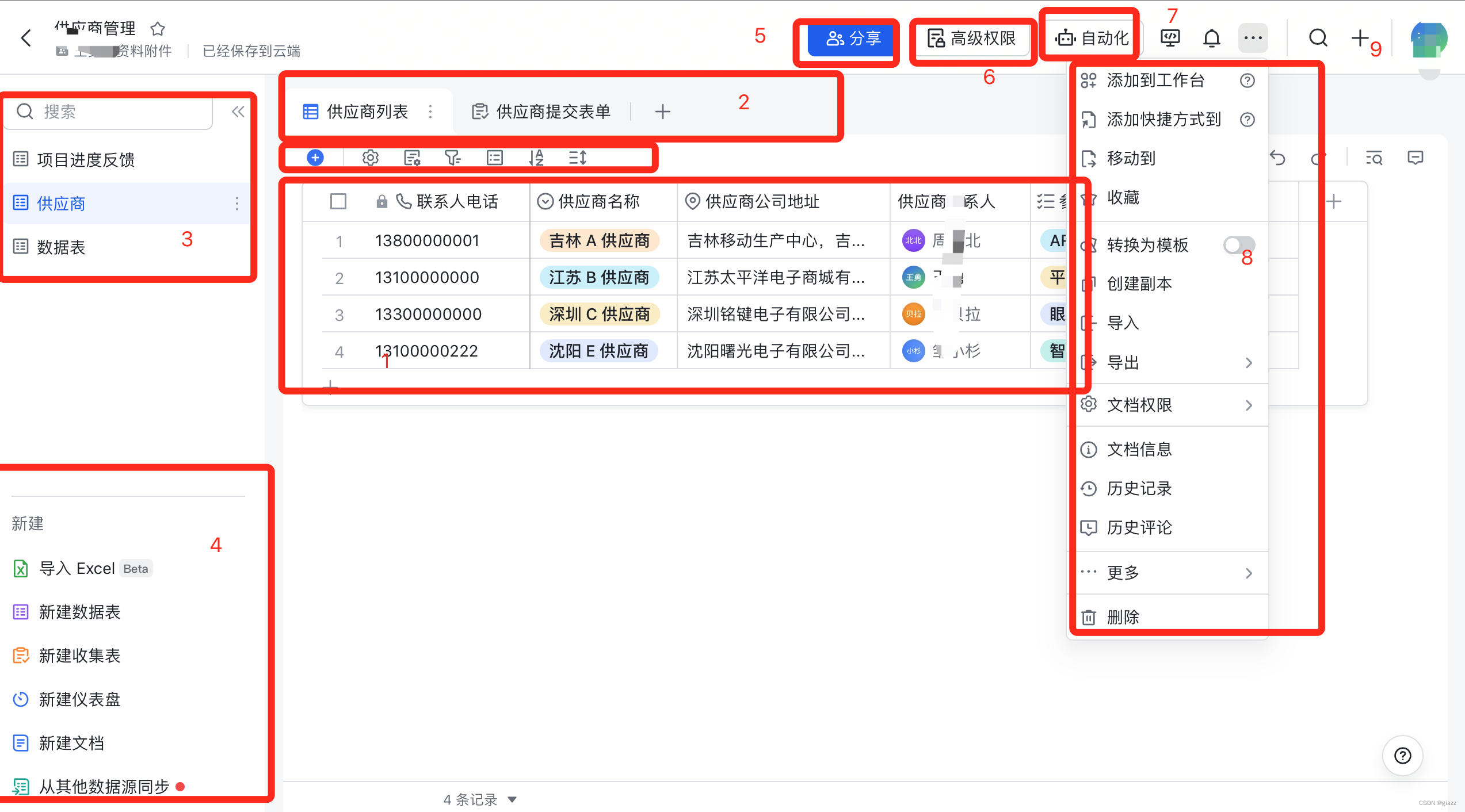Open the three-dots more menu
This screenshot has width=1465, height=812.
1253,39
